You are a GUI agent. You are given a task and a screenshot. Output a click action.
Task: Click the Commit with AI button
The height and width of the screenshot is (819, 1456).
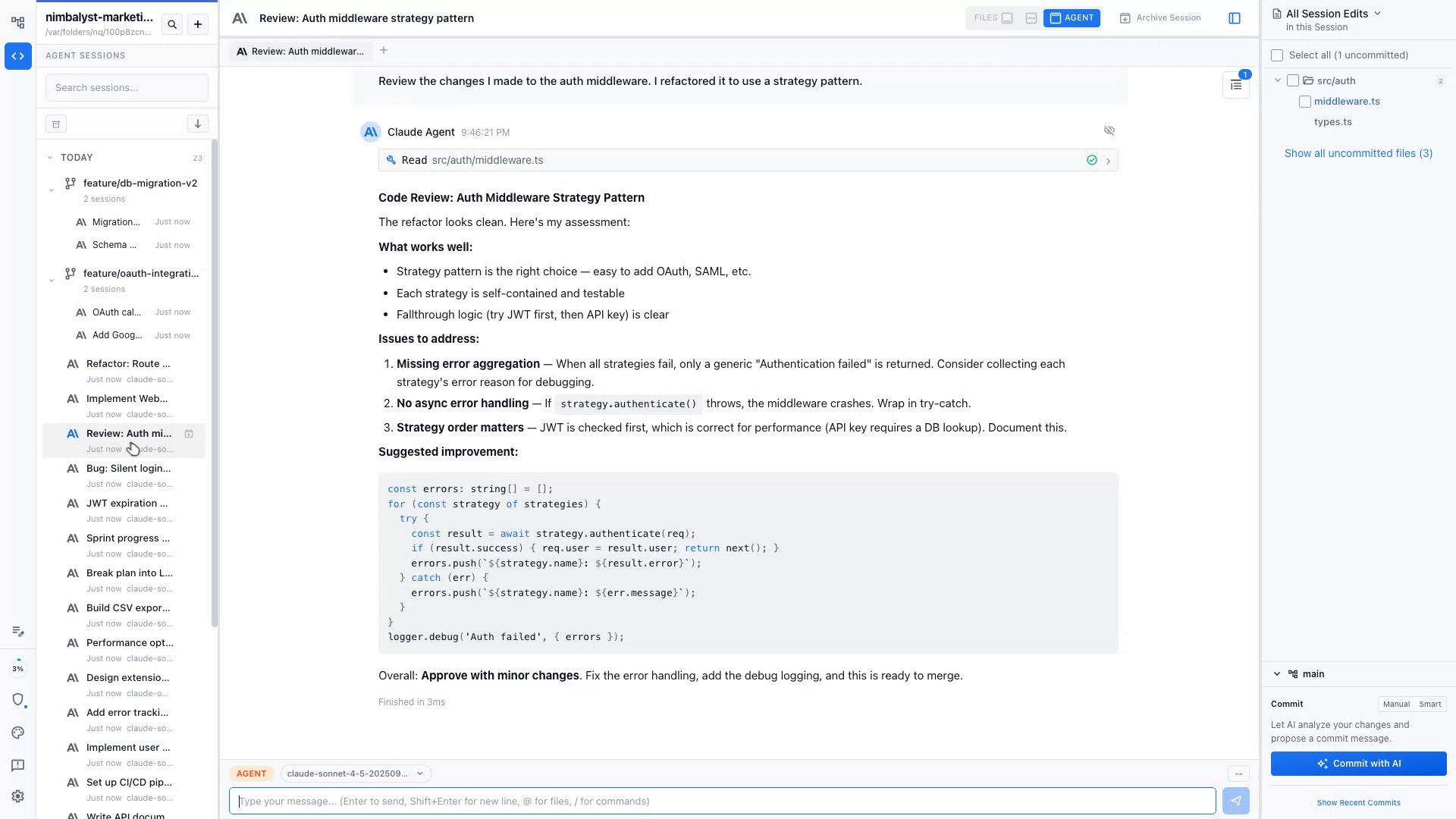(x=1358, y=764)
